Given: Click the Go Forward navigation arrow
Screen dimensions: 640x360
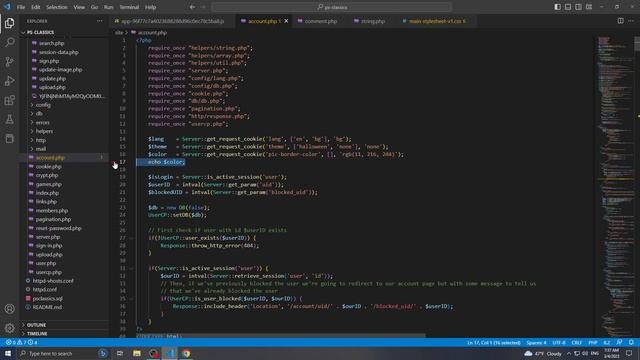Looking at the screenshot, I should 203,7.
